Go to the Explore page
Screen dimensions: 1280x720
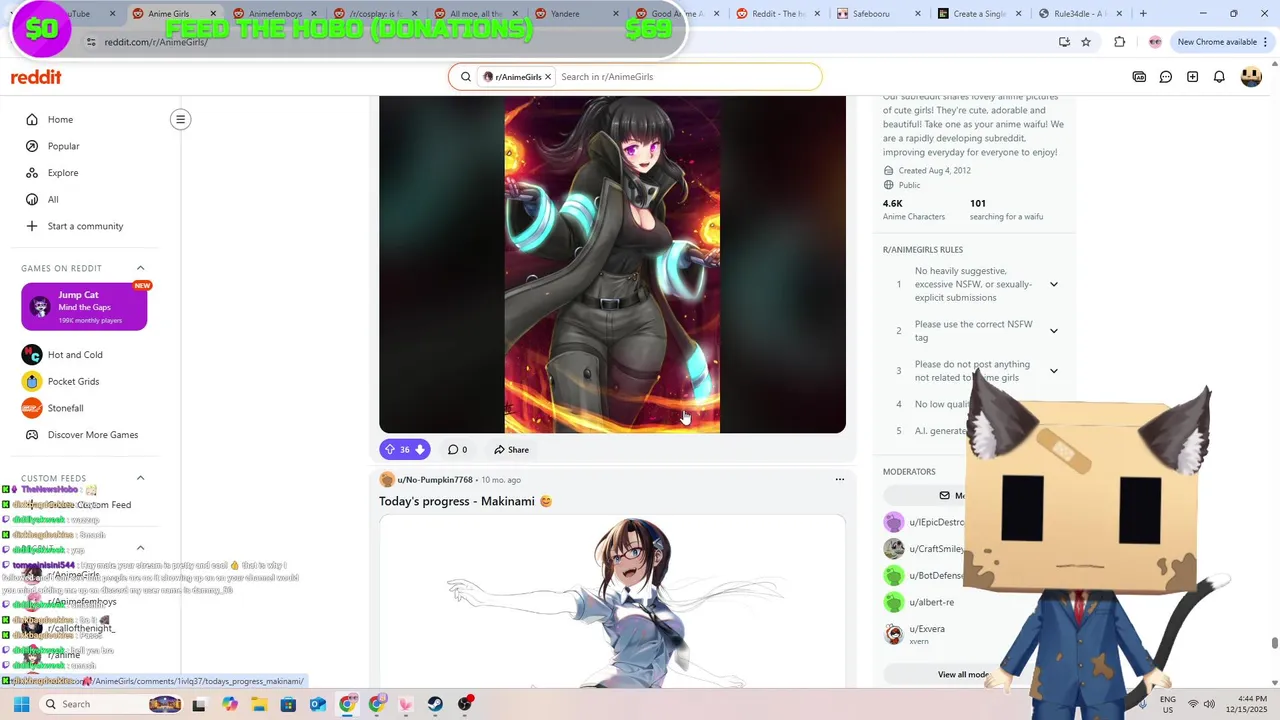(x=62, y=172)
